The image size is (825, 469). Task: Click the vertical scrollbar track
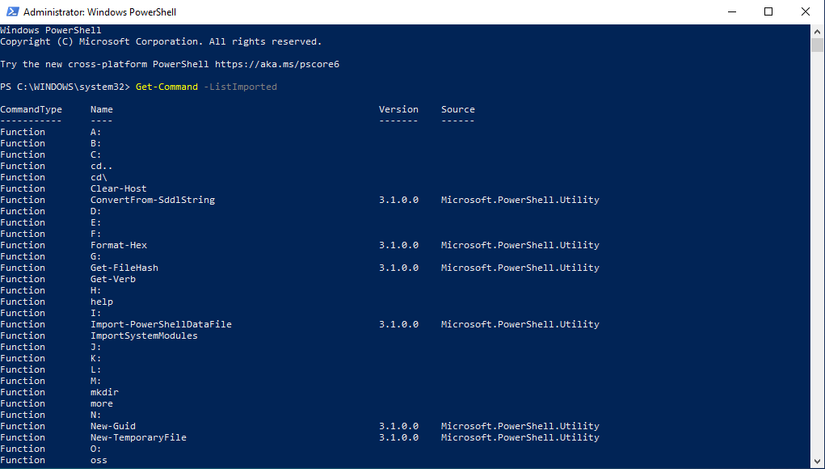coord(816,250)
